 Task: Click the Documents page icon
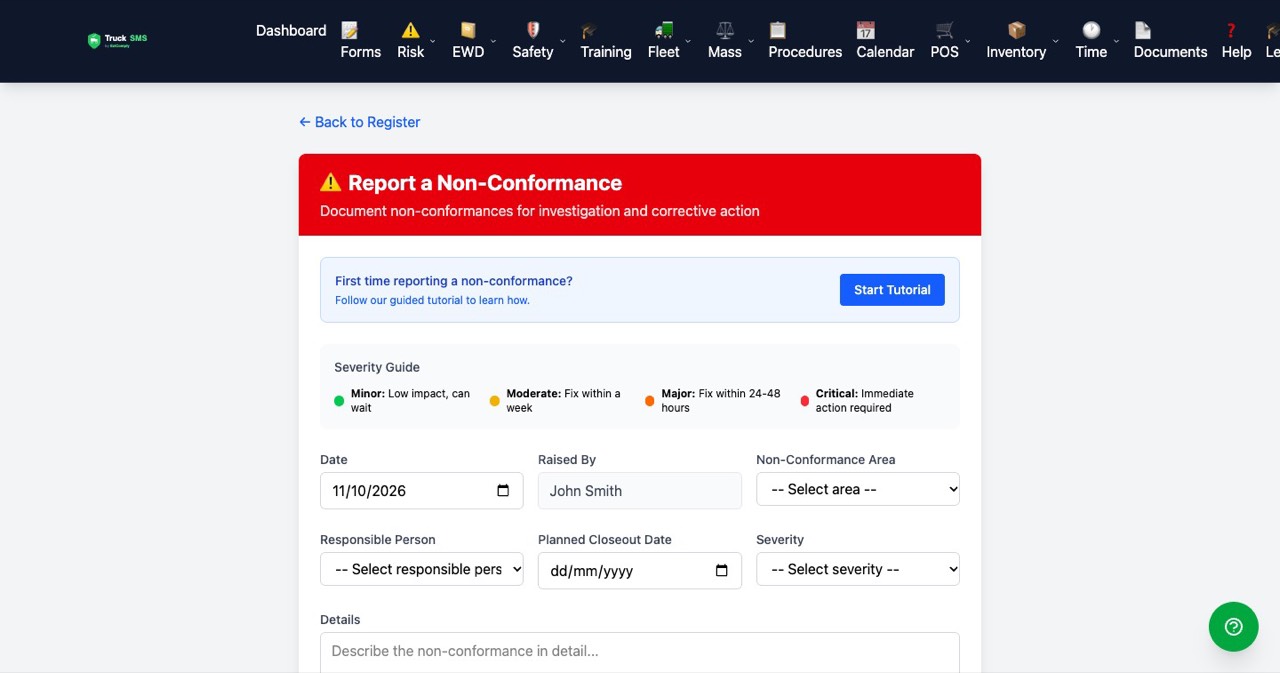coord(1142,31)
